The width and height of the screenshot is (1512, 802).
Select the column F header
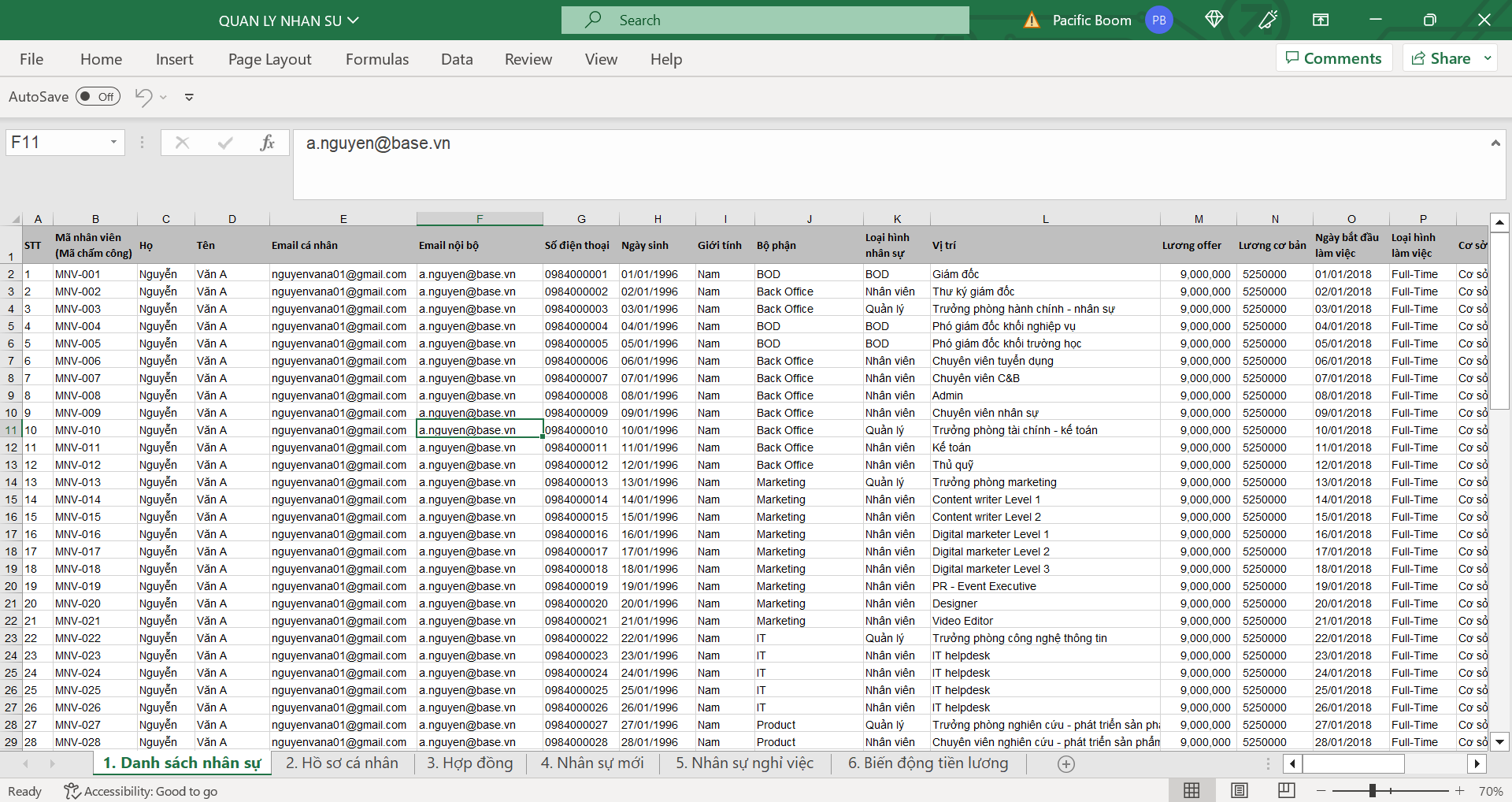click(x=479, y=219)
